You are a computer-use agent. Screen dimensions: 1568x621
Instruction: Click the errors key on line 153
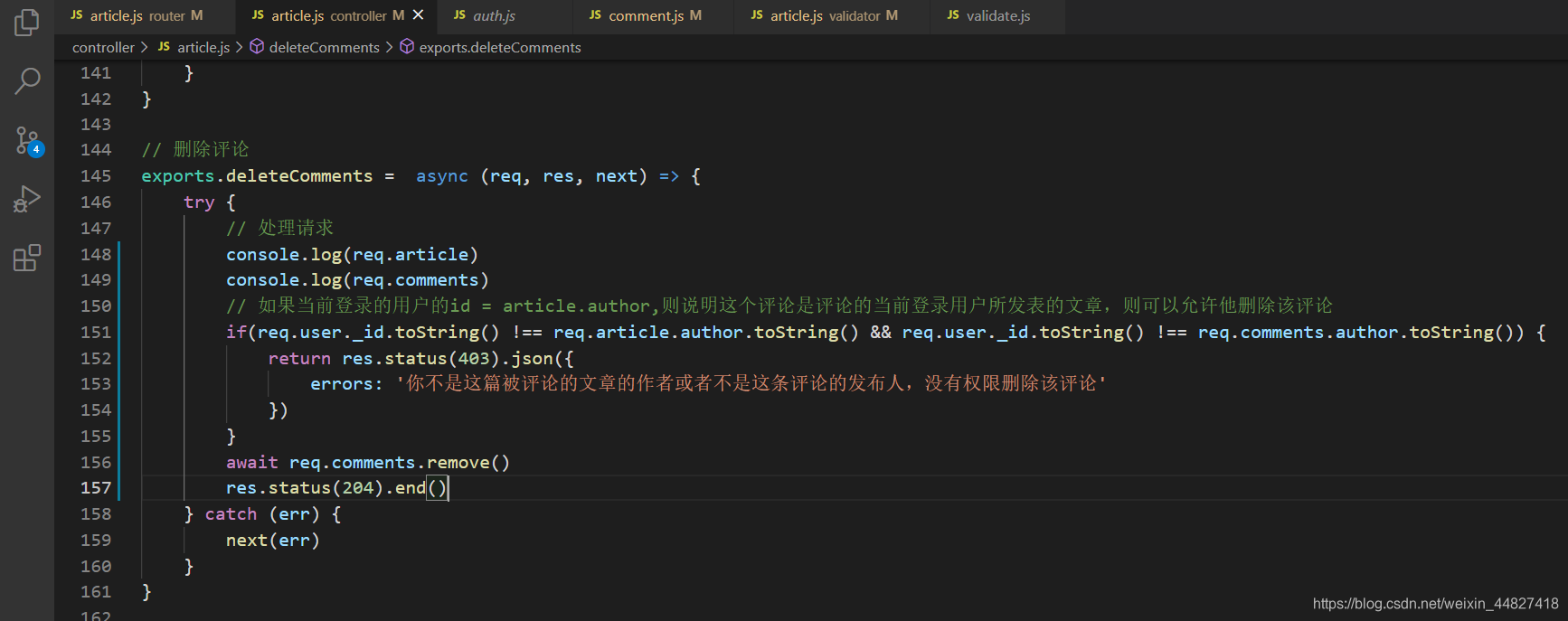(341, 384)
